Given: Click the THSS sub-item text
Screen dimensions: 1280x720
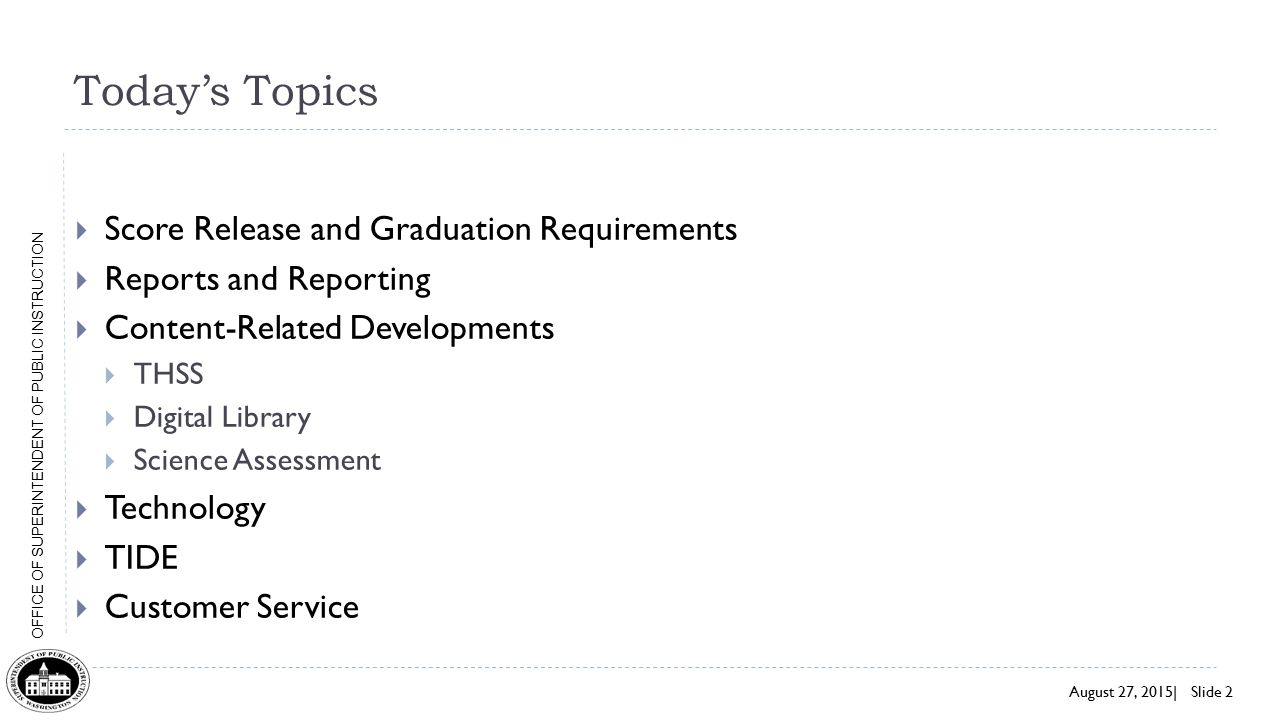Looking at the screenshot, I should point(169,375).
